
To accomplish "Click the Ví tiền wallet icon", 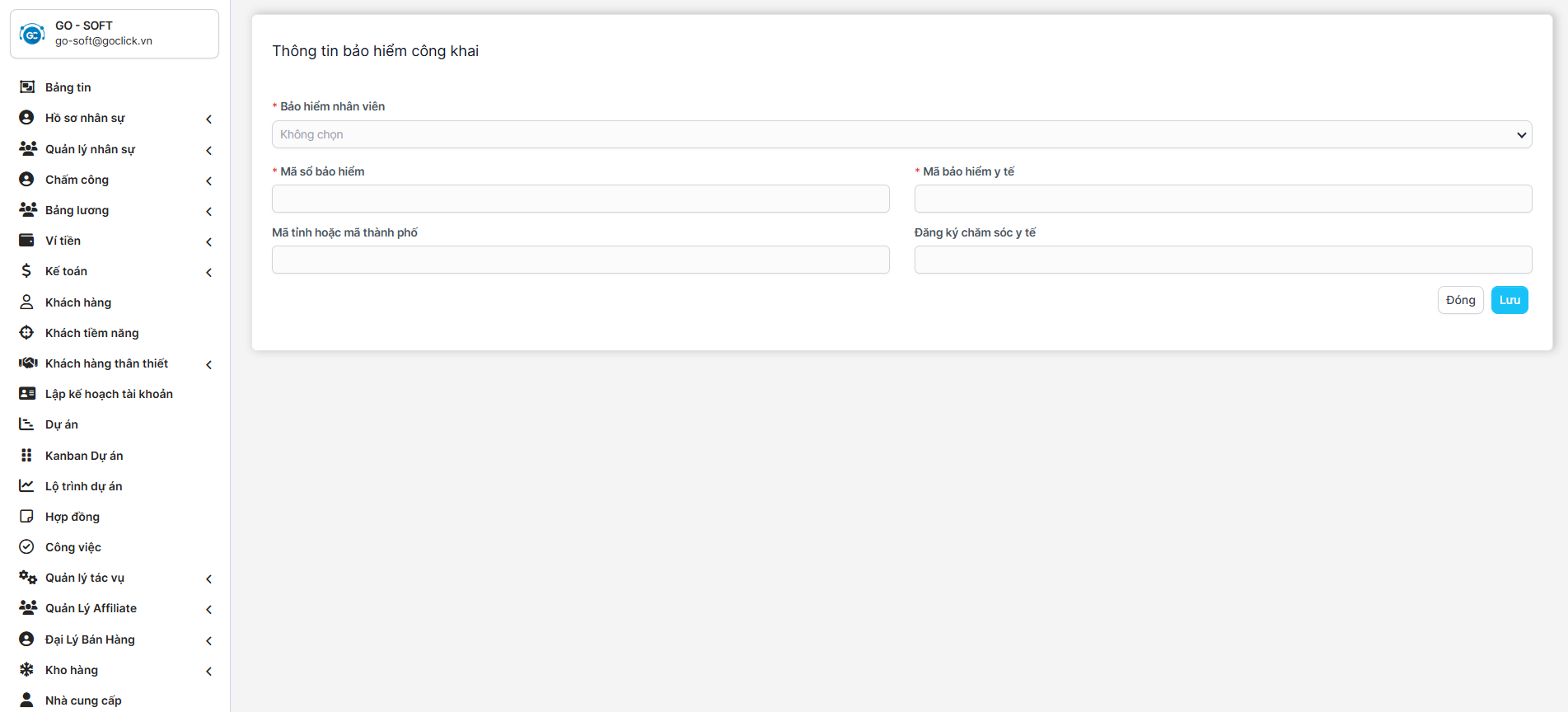I will (27, 241).
